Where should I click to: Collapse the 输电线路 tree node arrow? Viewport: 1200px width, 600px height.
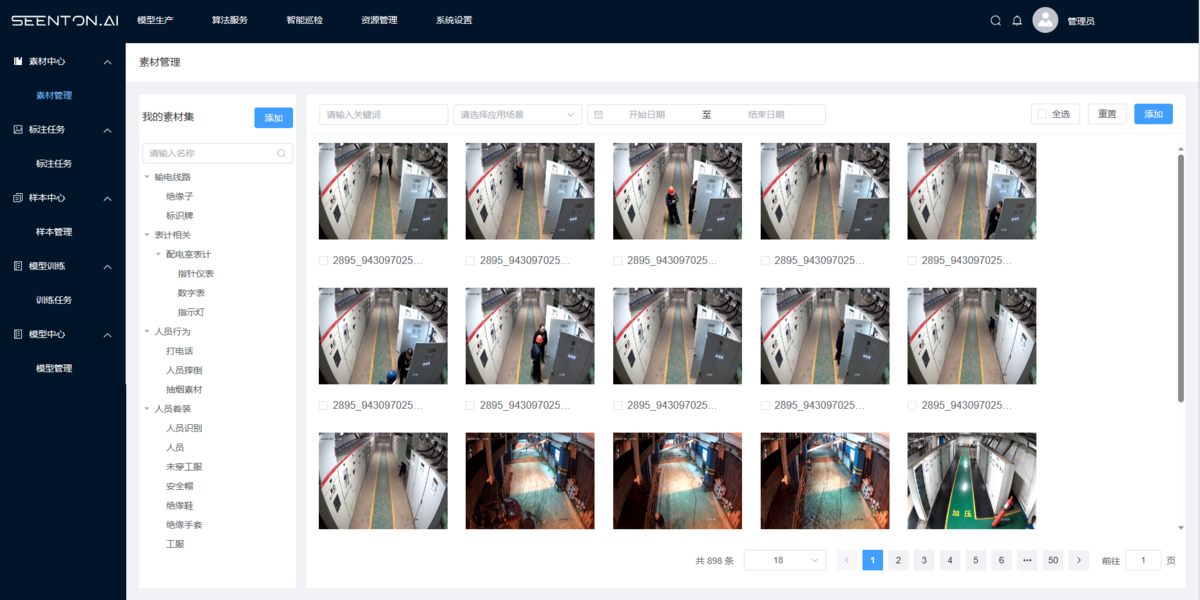point(147,177)
